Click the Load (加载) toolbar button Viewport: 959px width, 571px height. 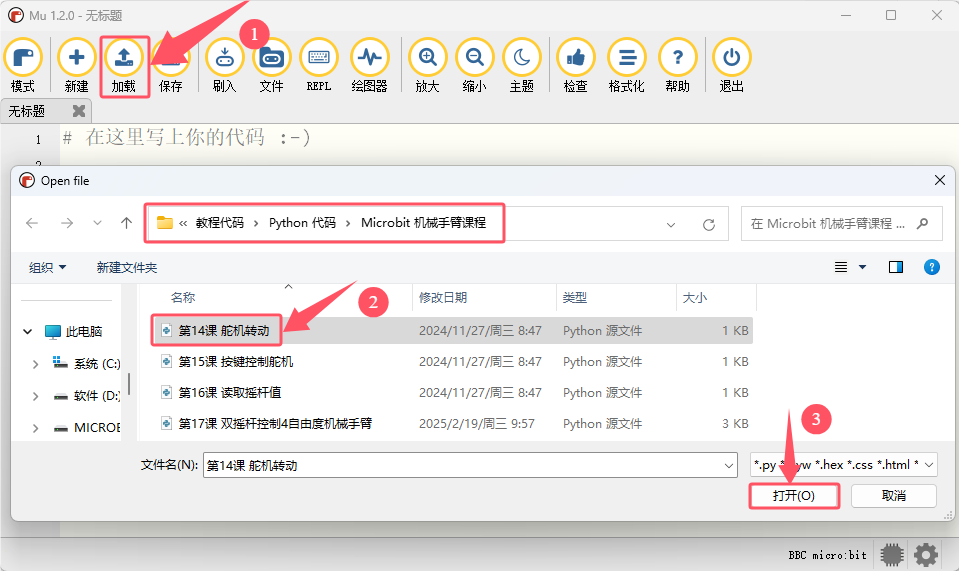(x=124, y=65)
